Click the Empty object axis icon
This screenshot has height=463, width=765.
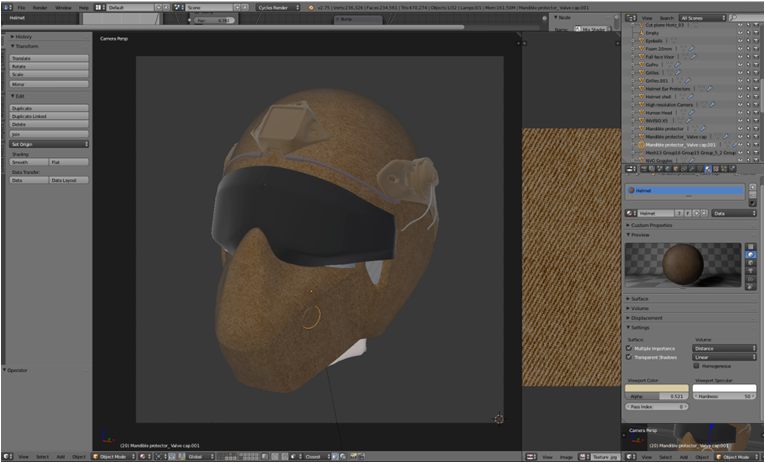640,32
